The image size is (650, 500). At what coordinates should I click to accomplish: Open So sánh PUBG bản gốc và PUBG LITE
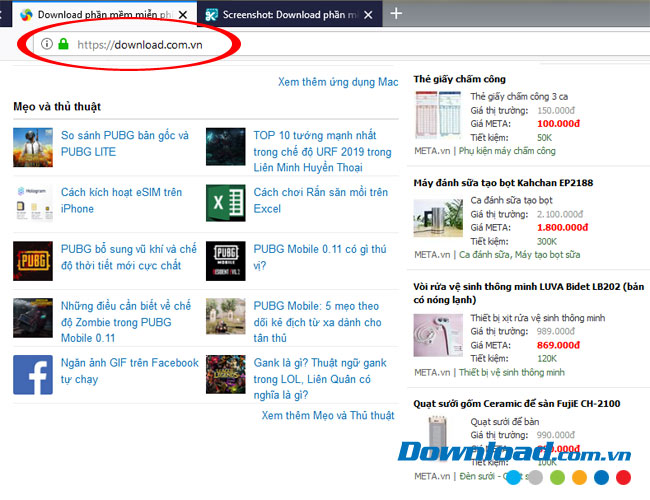124,143
